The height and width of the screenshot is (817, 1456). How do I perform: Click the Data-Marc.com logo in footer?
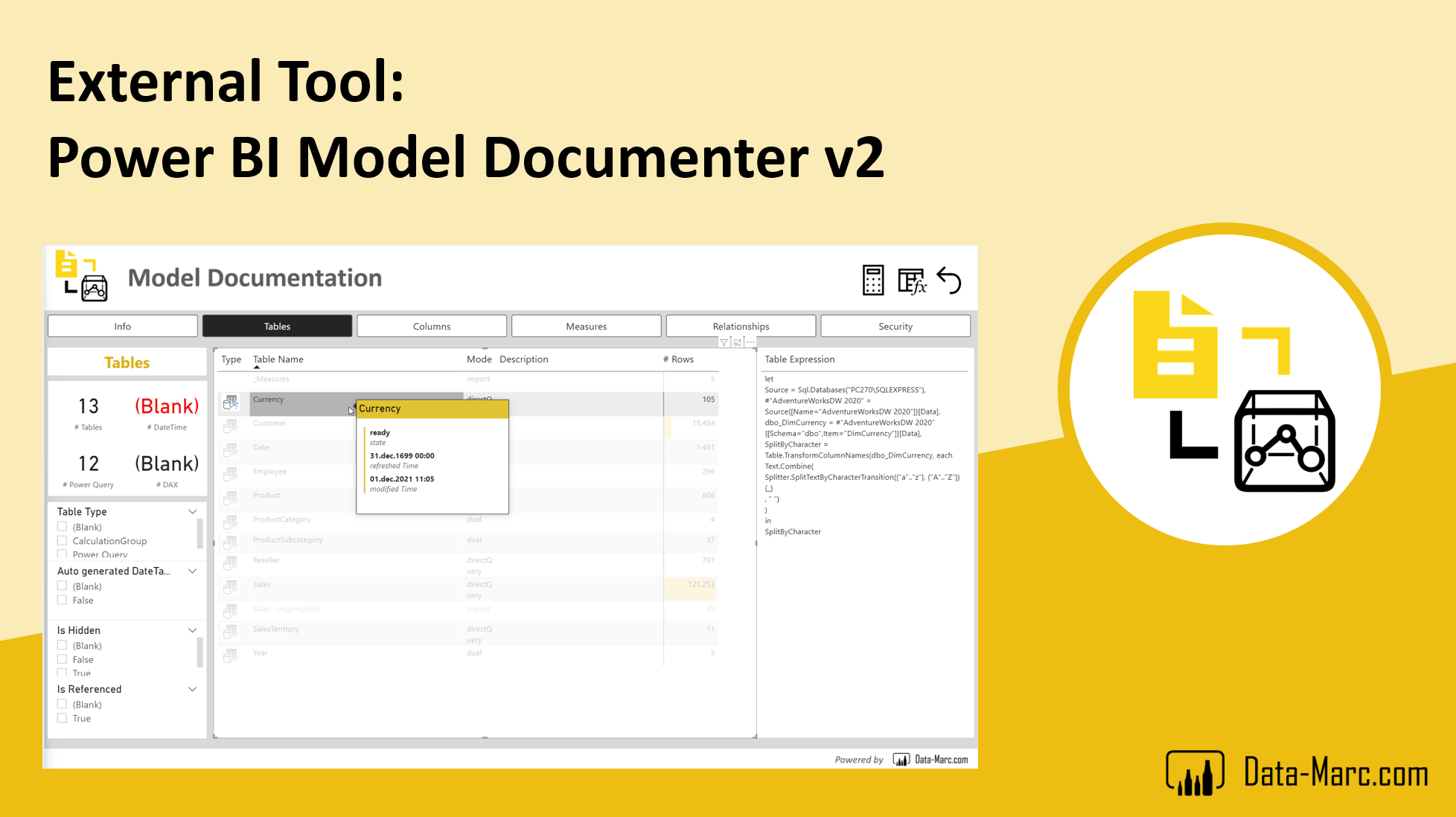[x=930, y=760]
